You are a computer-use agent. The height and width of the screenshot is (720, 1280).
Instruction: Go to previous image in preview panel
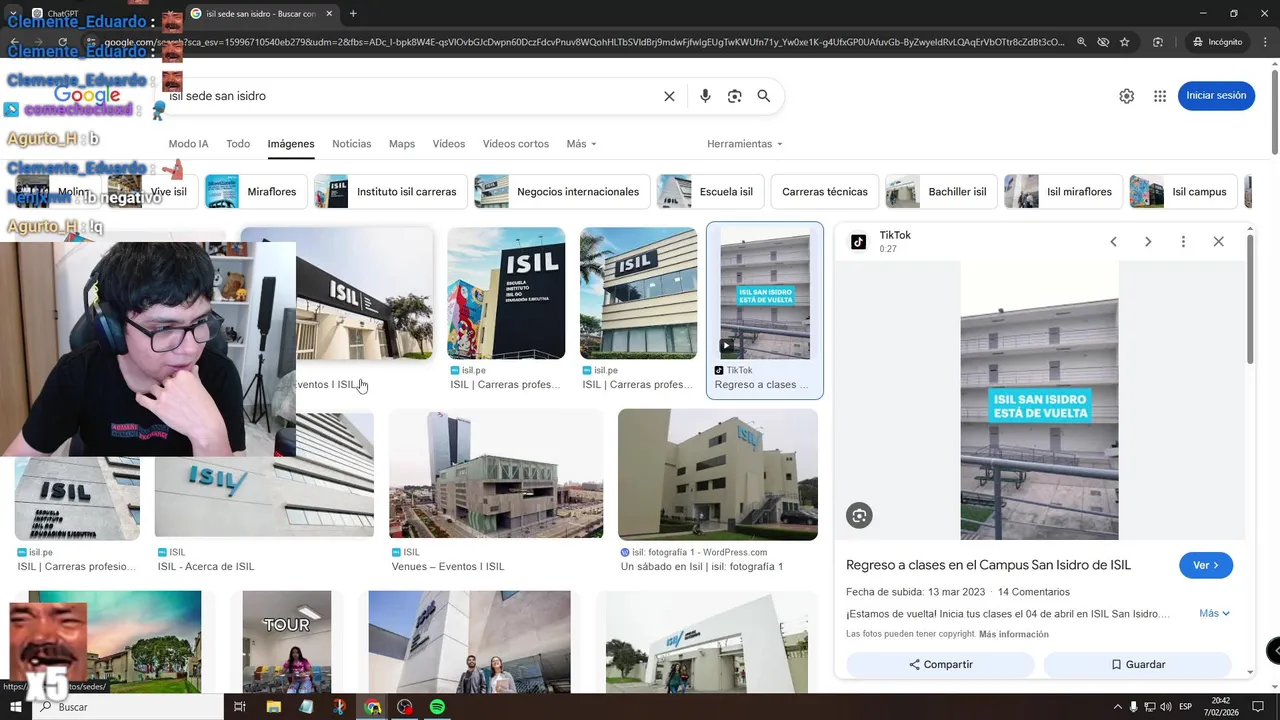1113,242
